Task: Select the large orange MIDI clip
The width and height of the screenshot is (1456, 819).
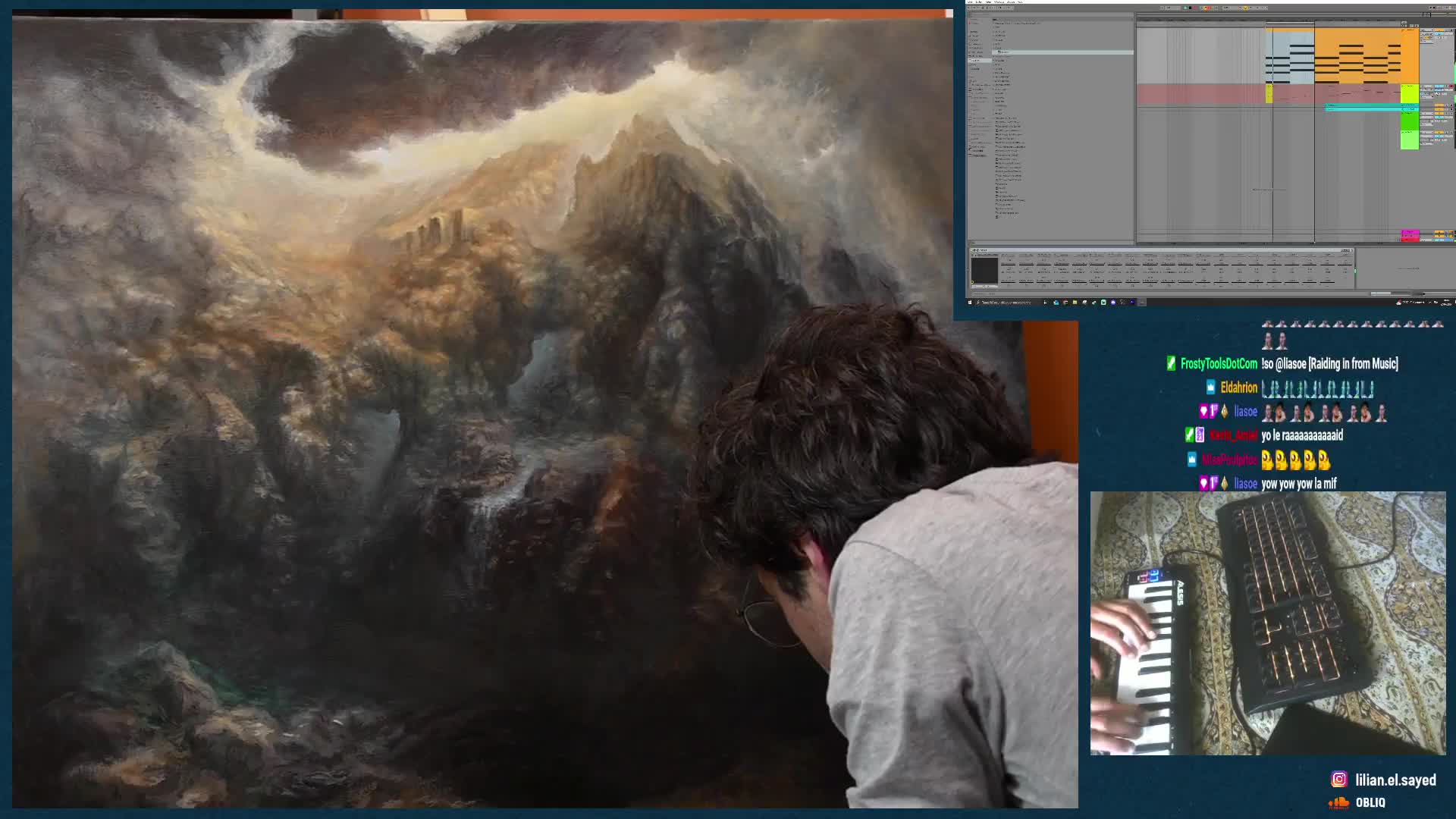Action: 1358,56
